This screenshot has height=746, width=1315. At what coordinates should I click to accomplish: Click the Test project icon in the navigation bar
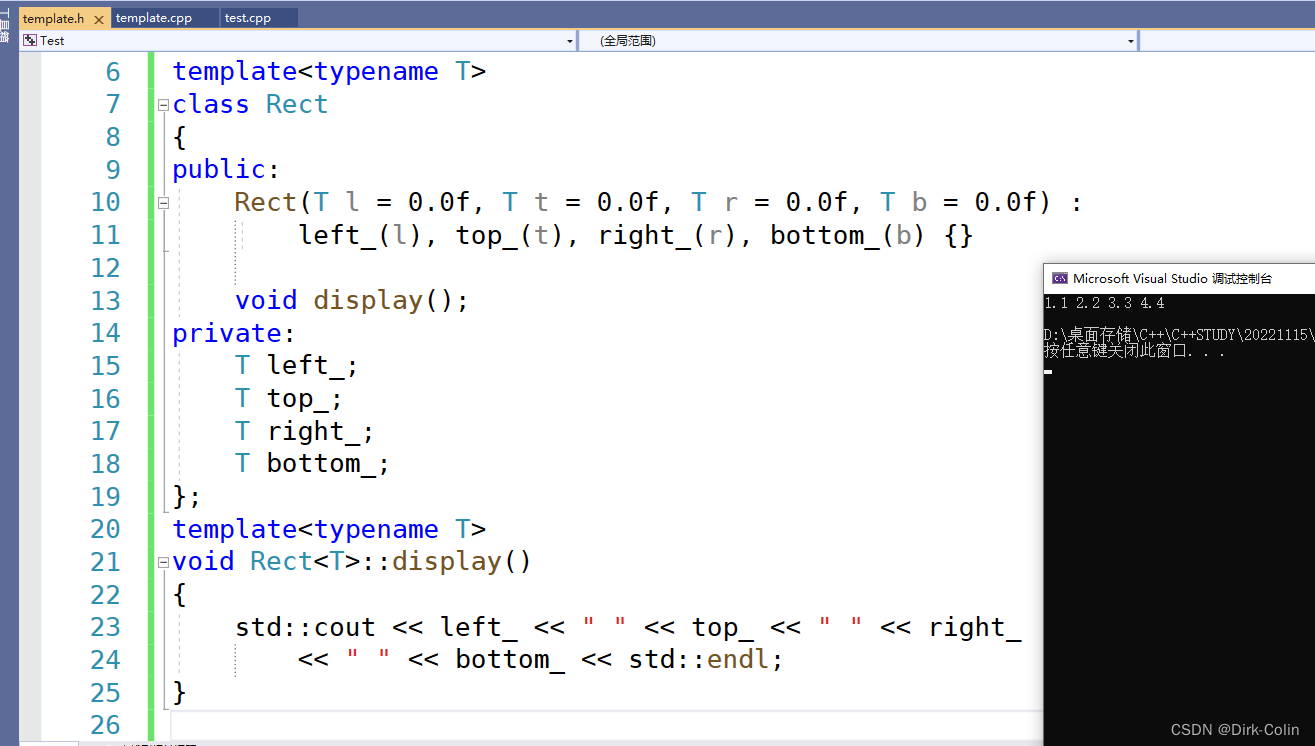click(x=30, y=41)
